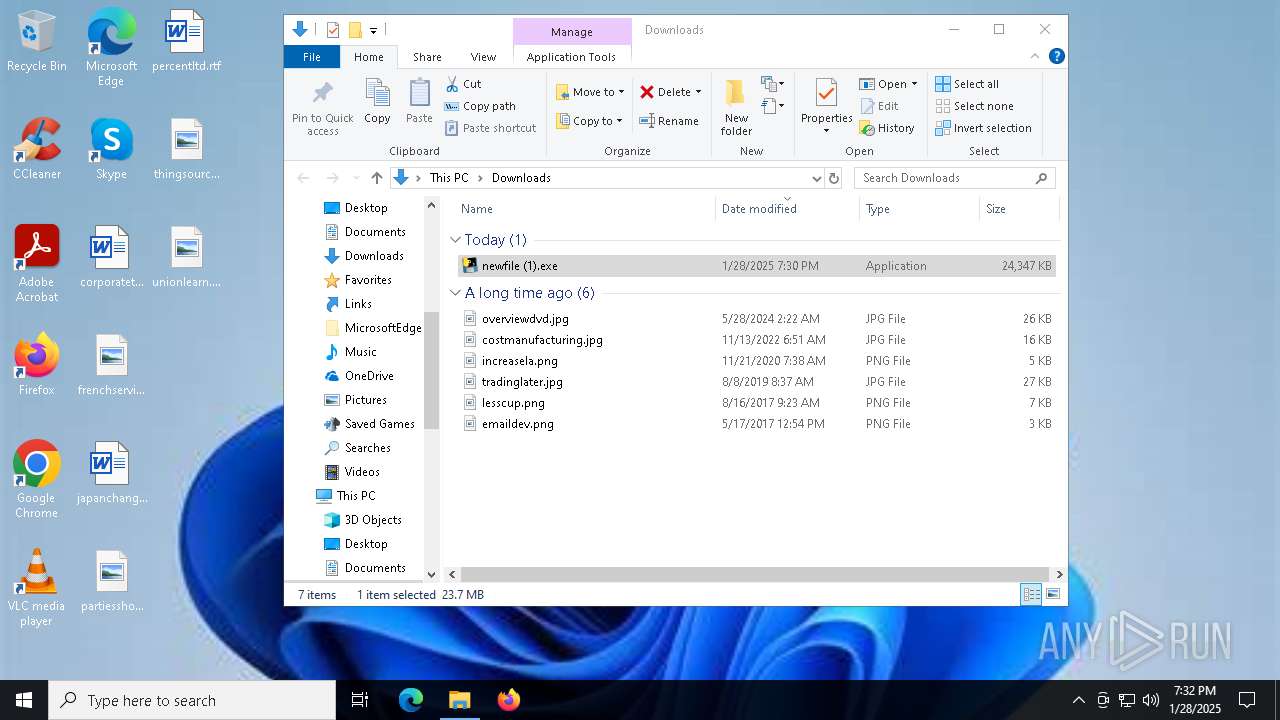Open Properties of selected file
Viewport: 1280px width, 720px height.
(x=826, y=104)
